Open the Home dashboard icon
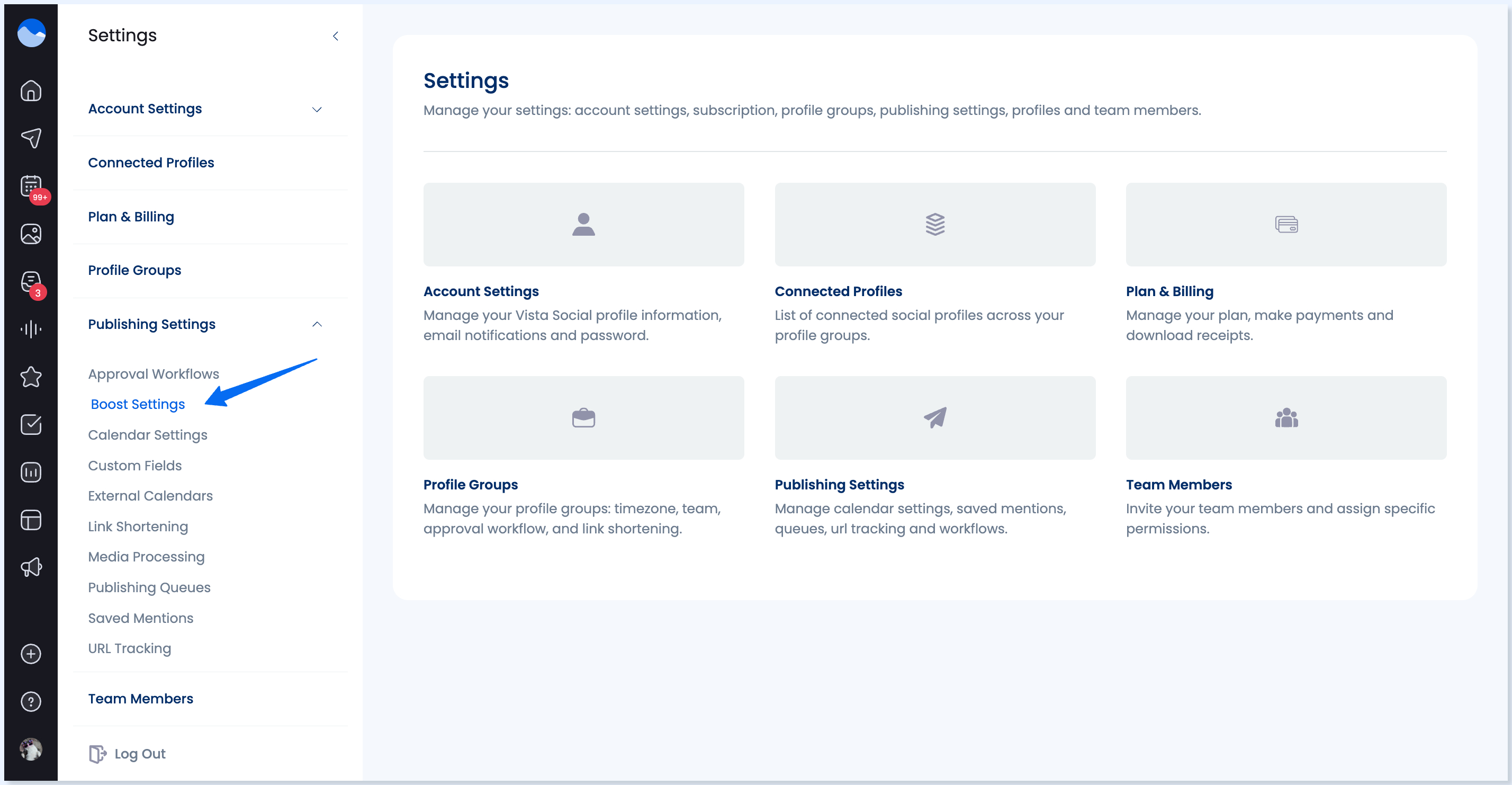 (x=31, y=91)
